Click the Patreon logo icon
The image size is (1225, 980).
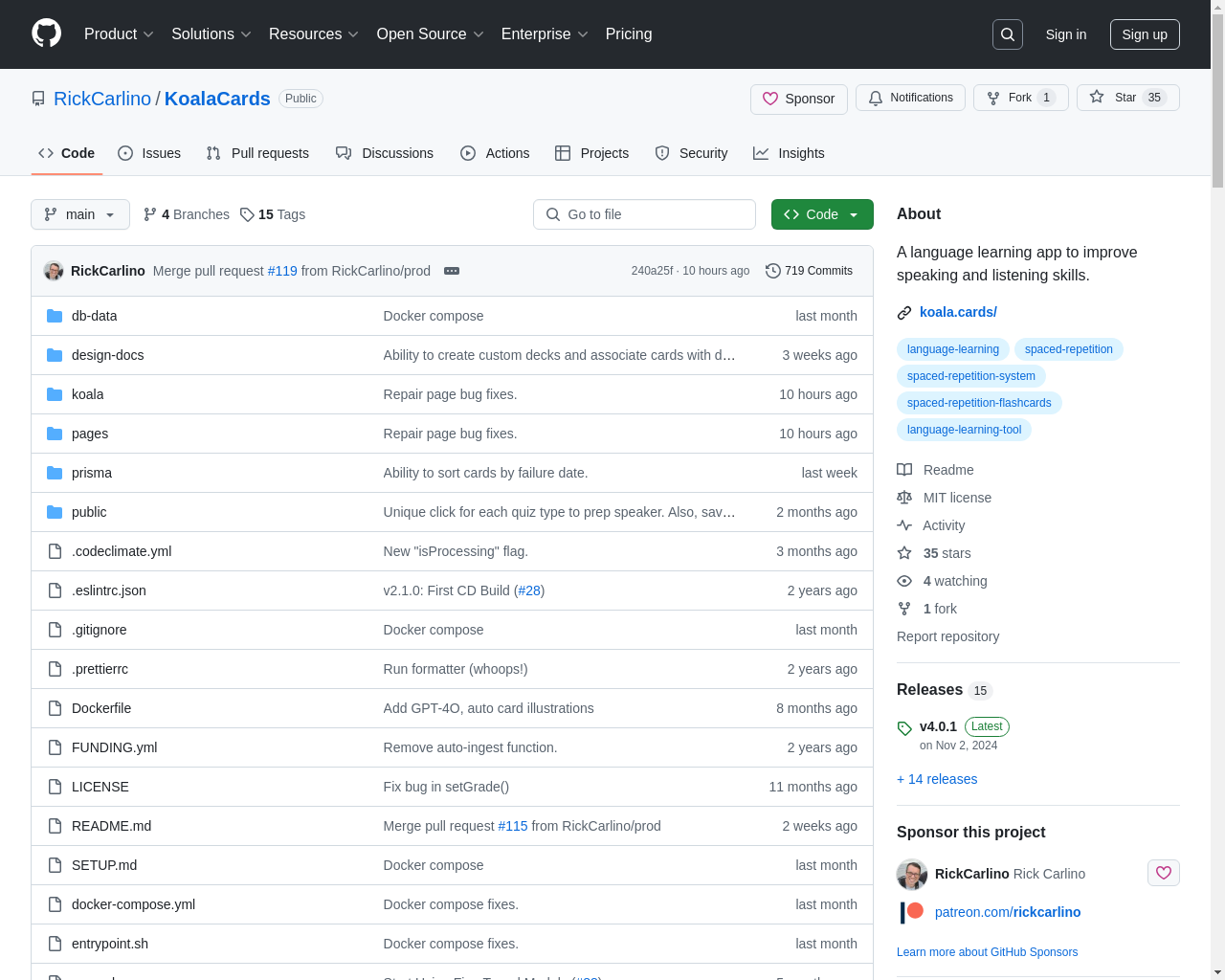pyautogui.click(x=912, y=912)
